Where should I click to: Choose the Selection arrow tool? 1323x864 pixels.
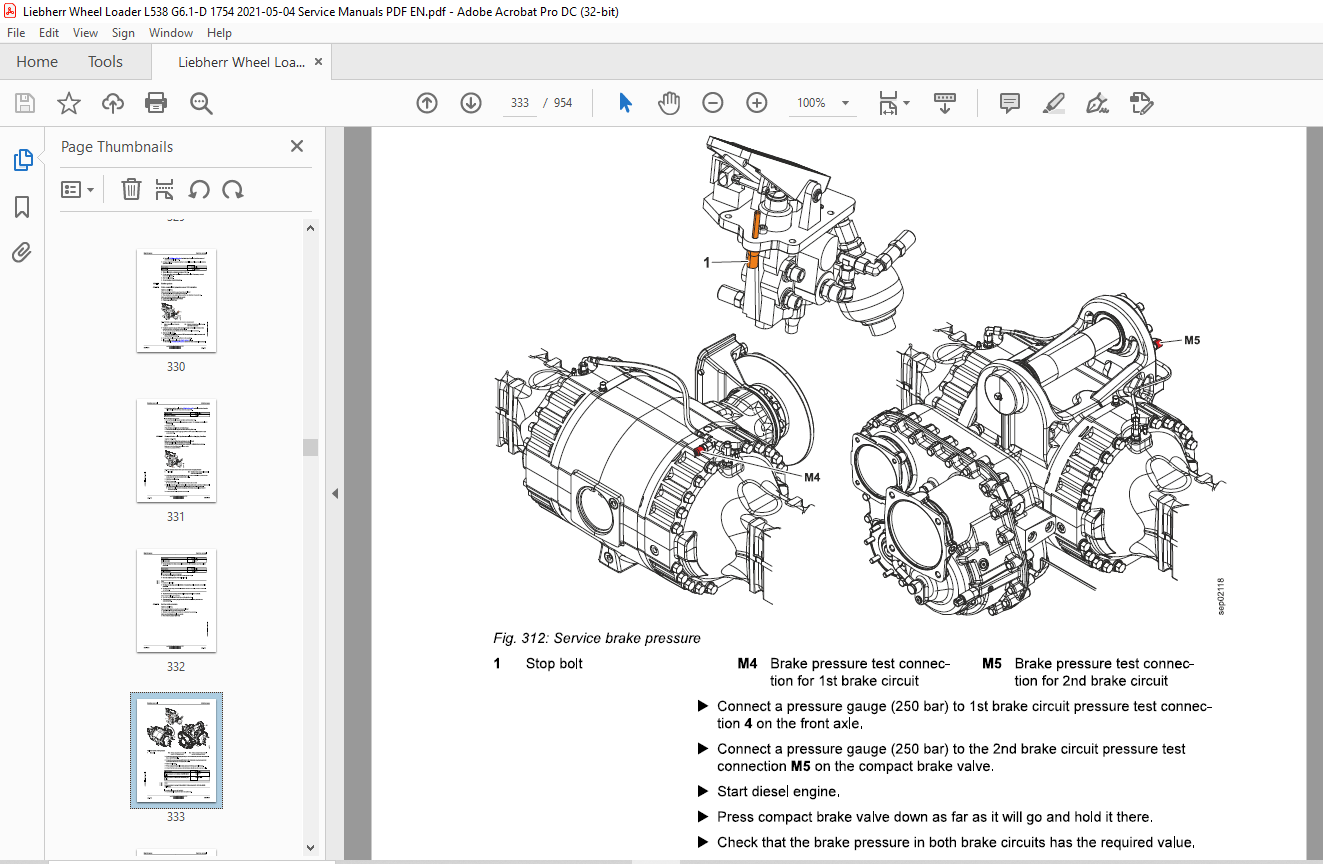click(626, 103)
